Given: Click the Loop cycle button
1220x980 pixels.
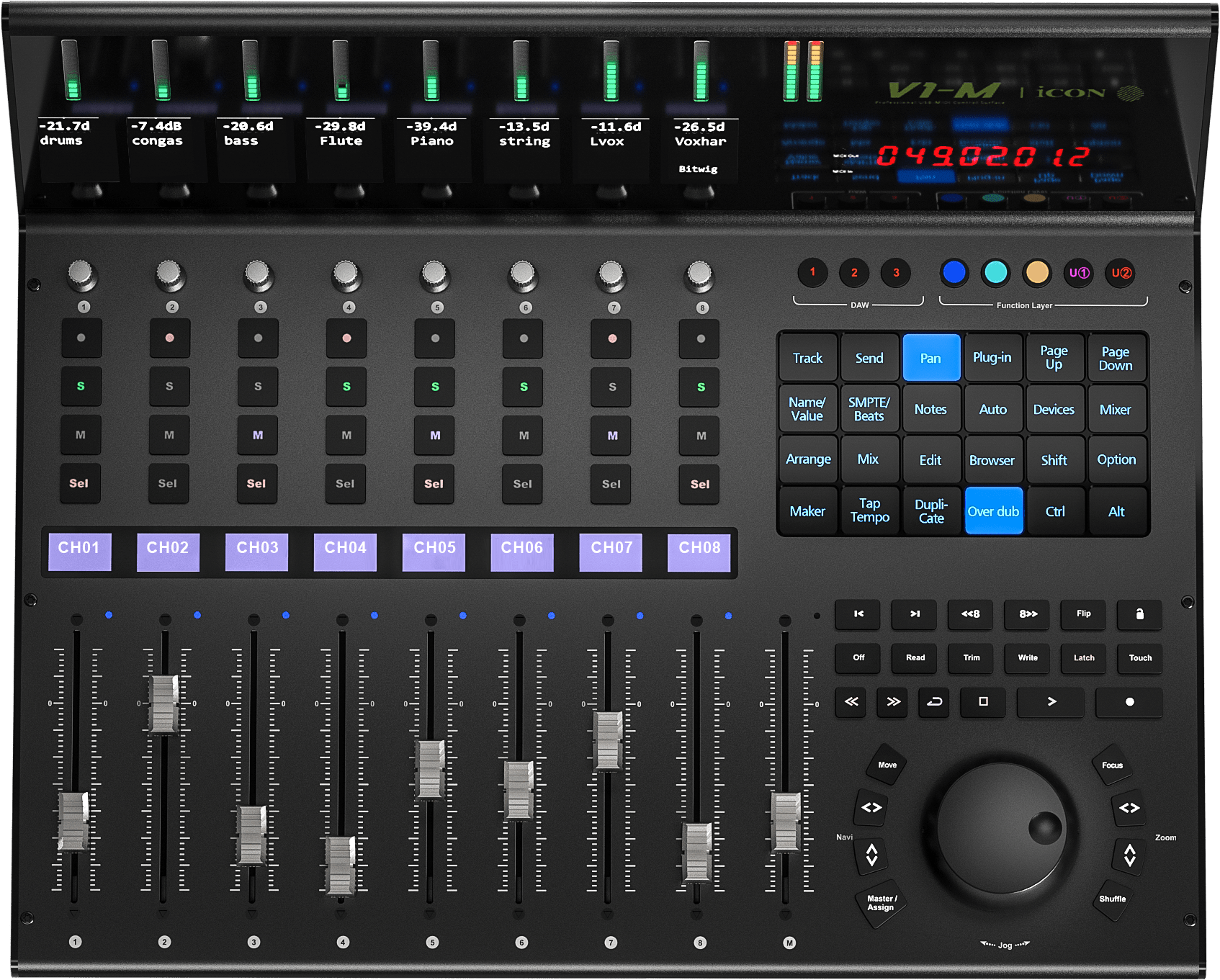Looking at the screenshot, I should click(934, 702).
